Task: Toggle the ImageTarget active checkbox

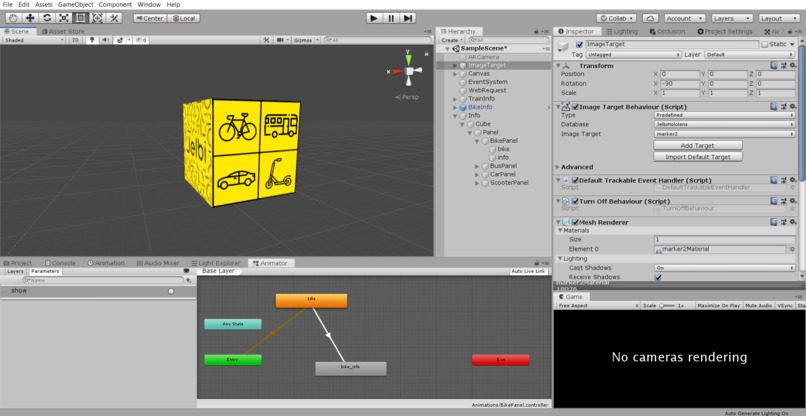Action: 579,44
